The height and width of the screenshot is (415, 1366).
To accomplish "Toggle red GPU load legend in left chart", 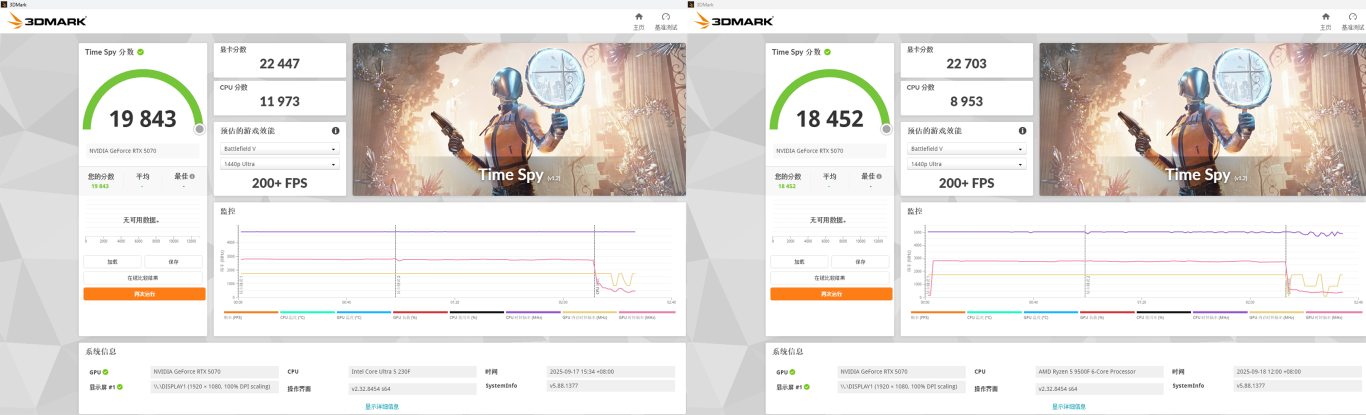I will [x=420, y=314].
